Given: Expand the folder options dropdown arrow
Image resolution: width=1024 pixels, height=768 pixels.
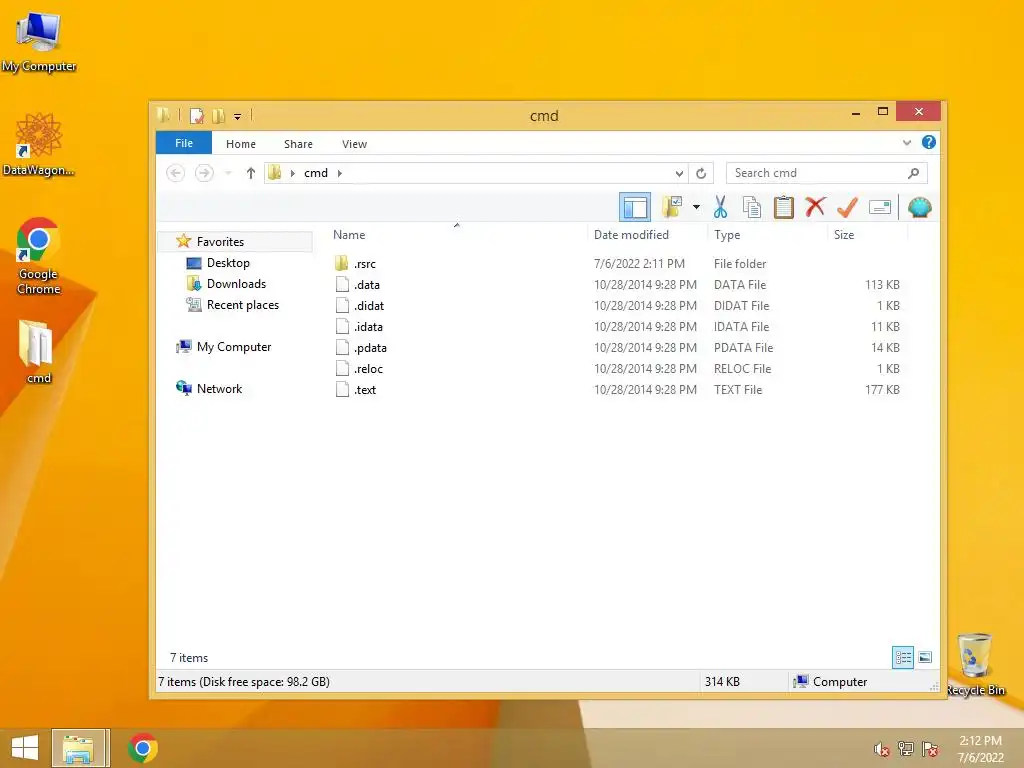Looking at the screenshot, I should [x=696, y=208].
